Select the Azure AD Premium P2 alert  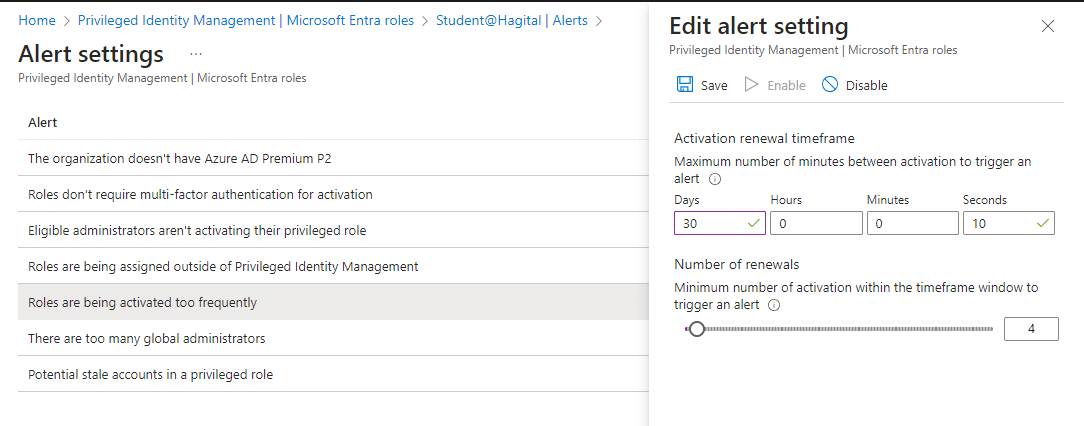tap(192, 158)
